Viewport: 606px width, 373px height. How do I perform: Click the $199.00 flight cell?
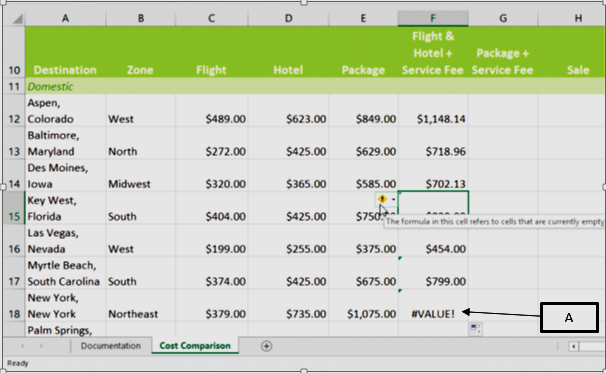[211, 240]
